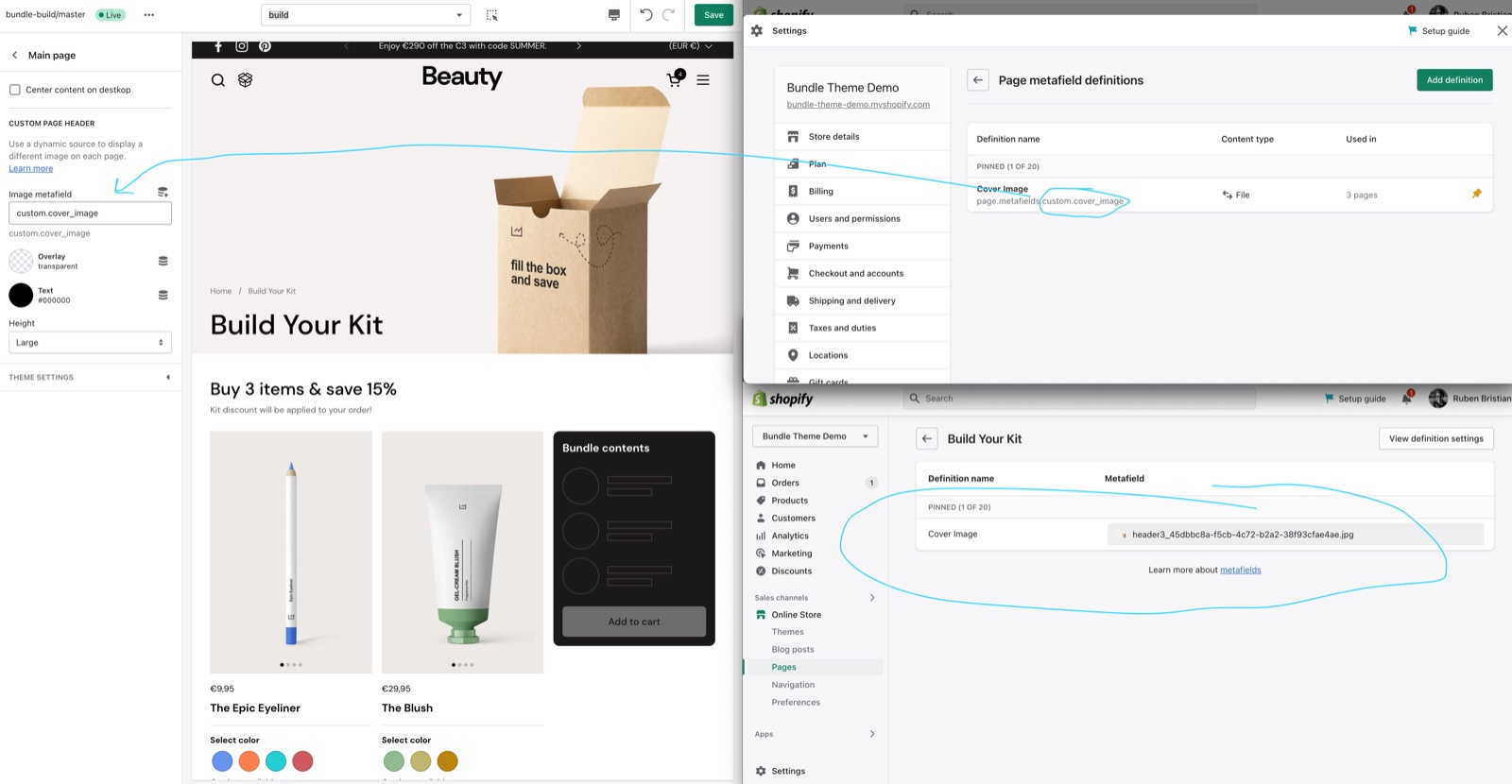This screenshot has width=1512, height=784.
Task: Click the redo arrow in theme editor
Action: point(669,14)
